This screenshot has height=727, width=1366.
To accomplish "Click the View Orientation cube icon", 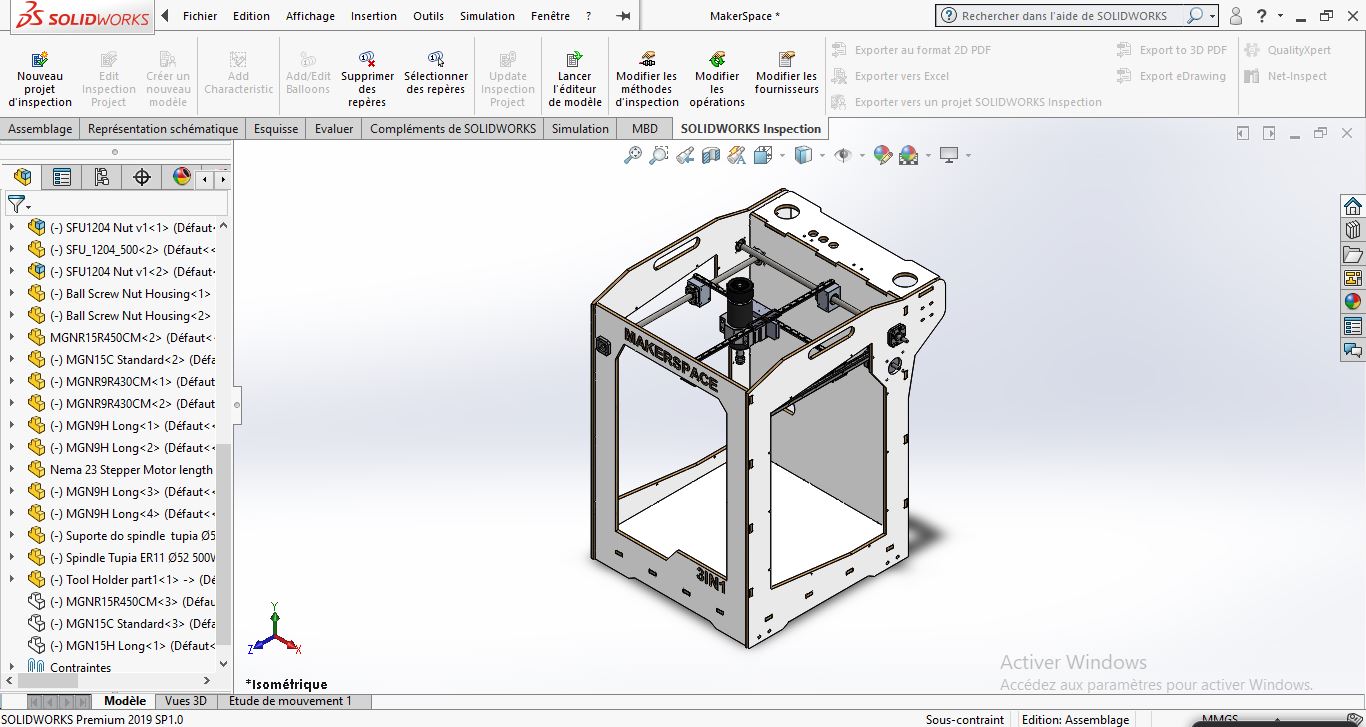I will [x=762, y=155].
